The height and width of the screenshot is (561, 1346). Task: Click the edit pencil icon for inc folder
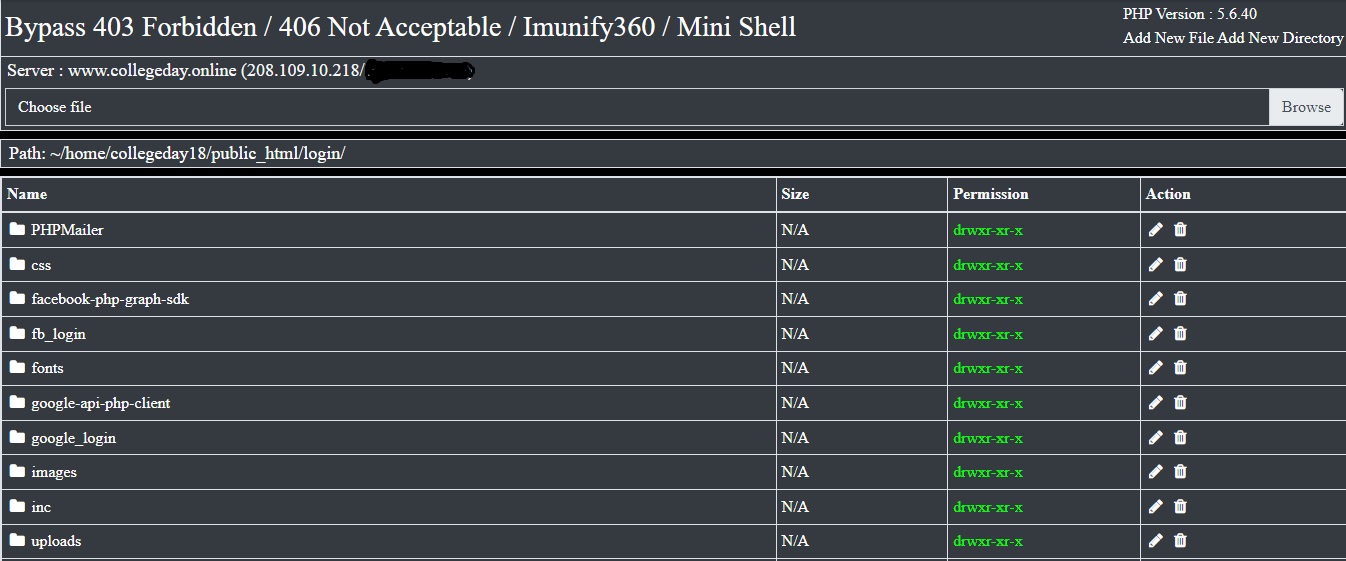pos(1155,507)
